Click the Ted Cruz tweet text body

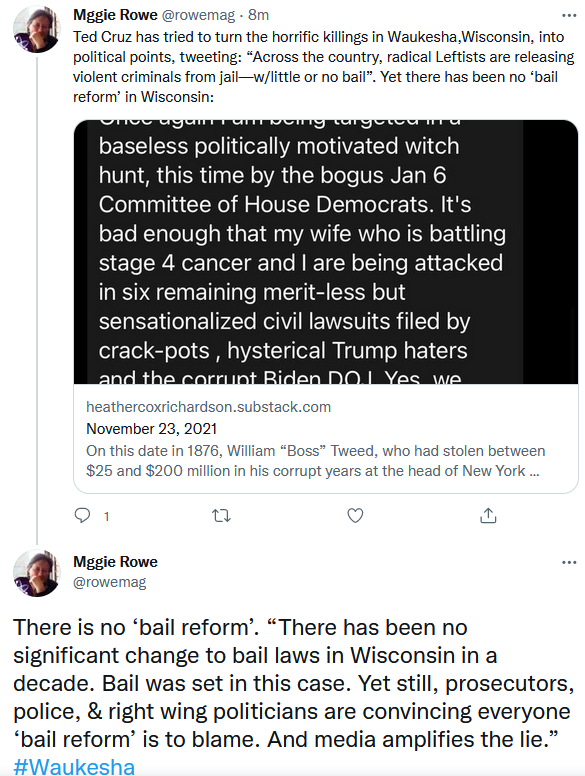click(324, 67)
